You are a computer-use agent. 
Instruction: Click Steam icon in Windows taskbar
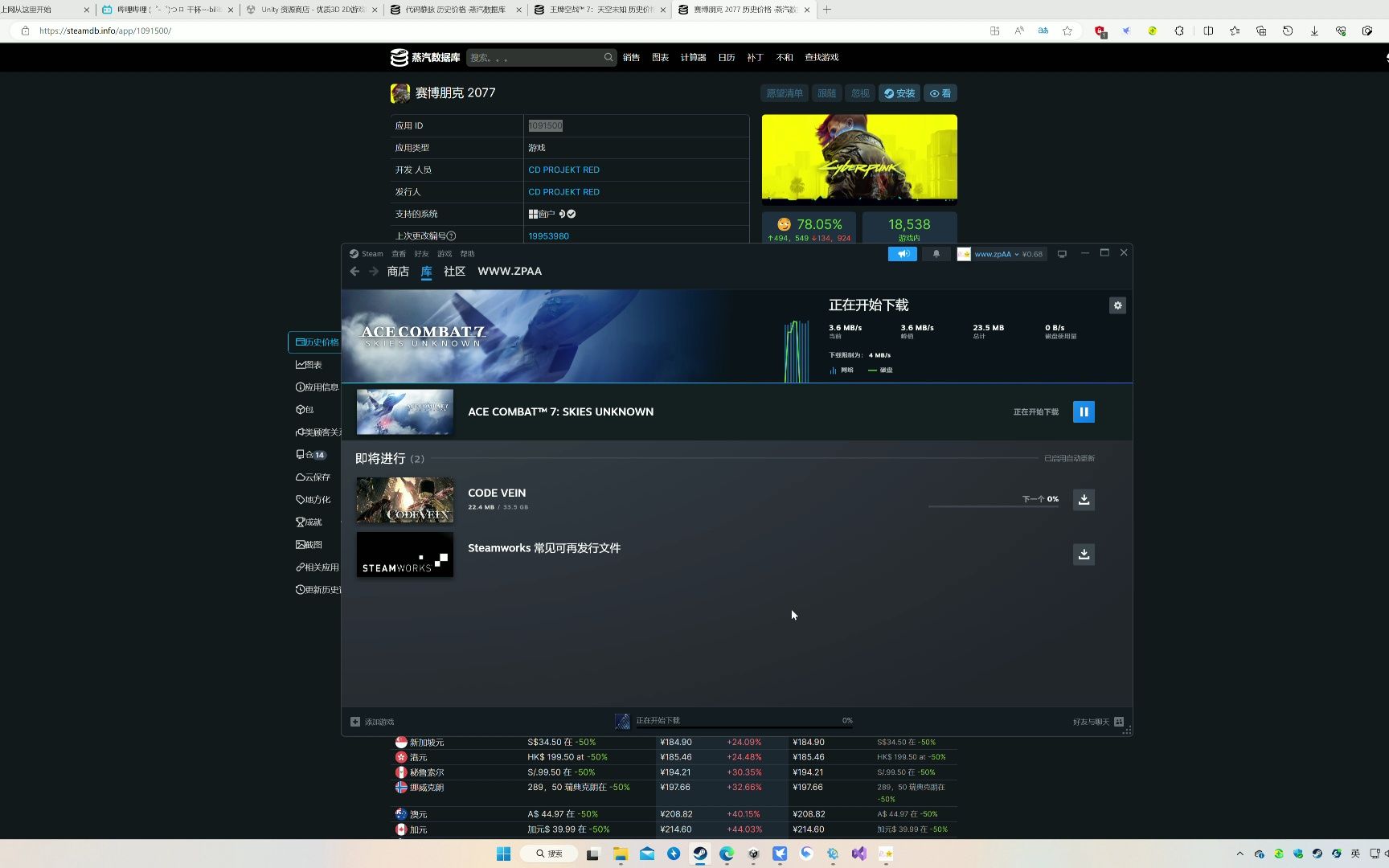pyautogui.click(x=700, y=854)
